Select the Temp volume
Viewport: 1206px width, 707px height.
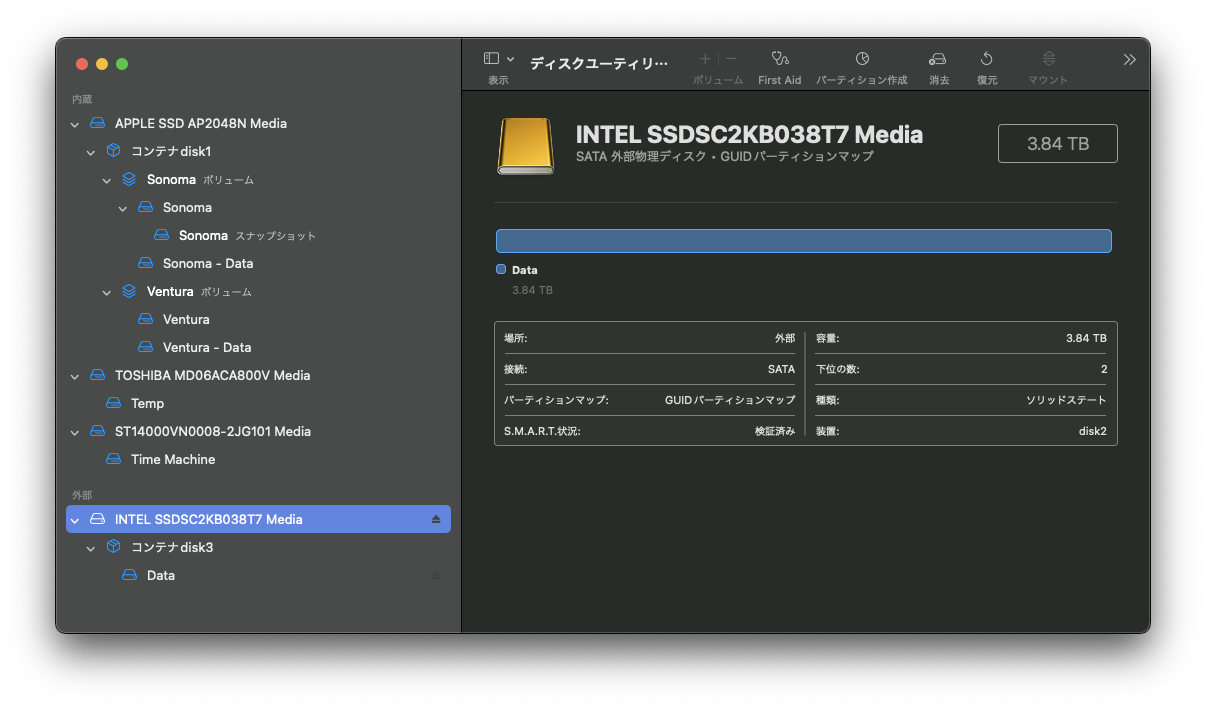(x=258, y=403)
